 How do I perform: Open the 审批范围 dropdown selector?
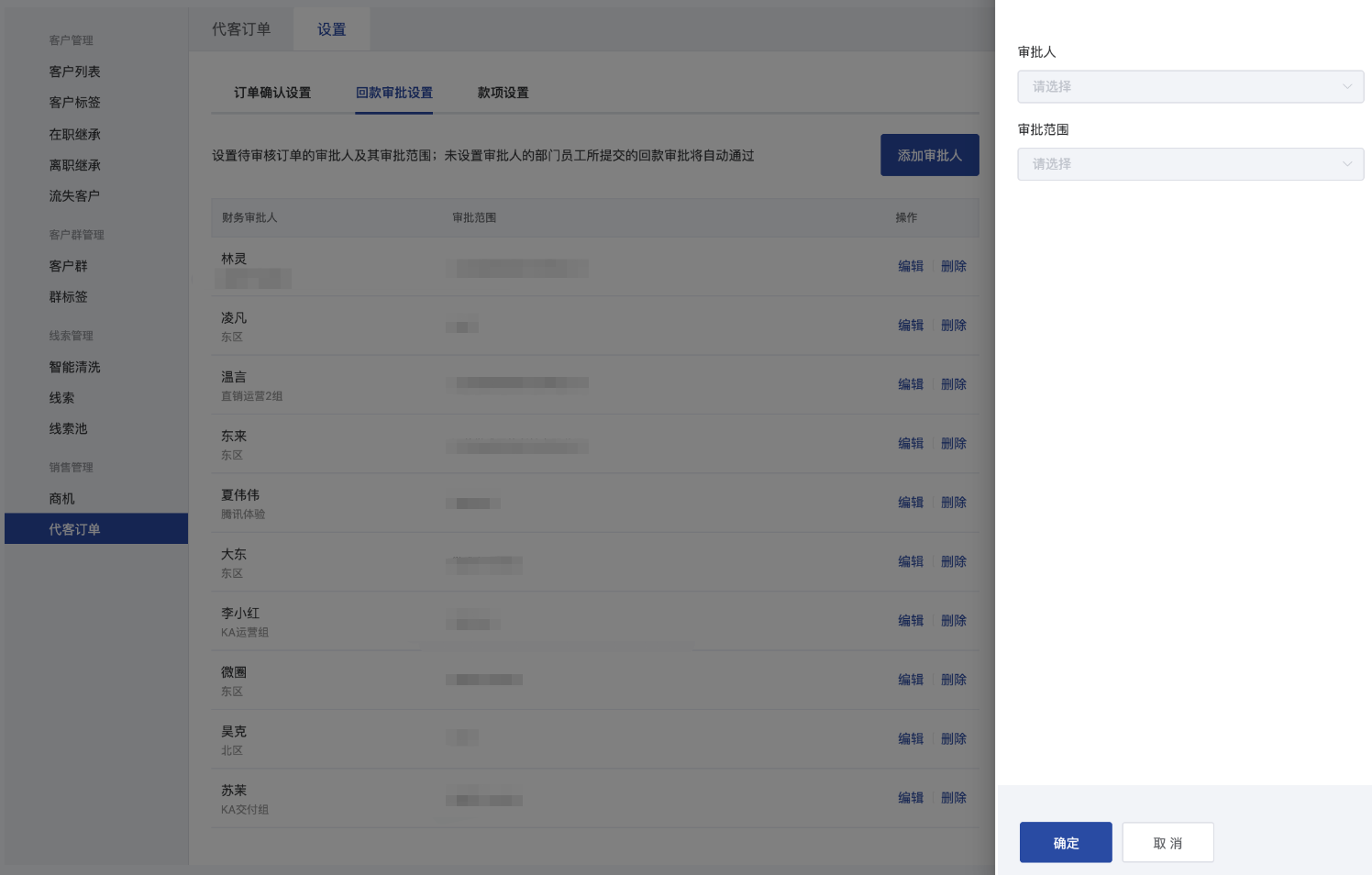point(1190,164)
